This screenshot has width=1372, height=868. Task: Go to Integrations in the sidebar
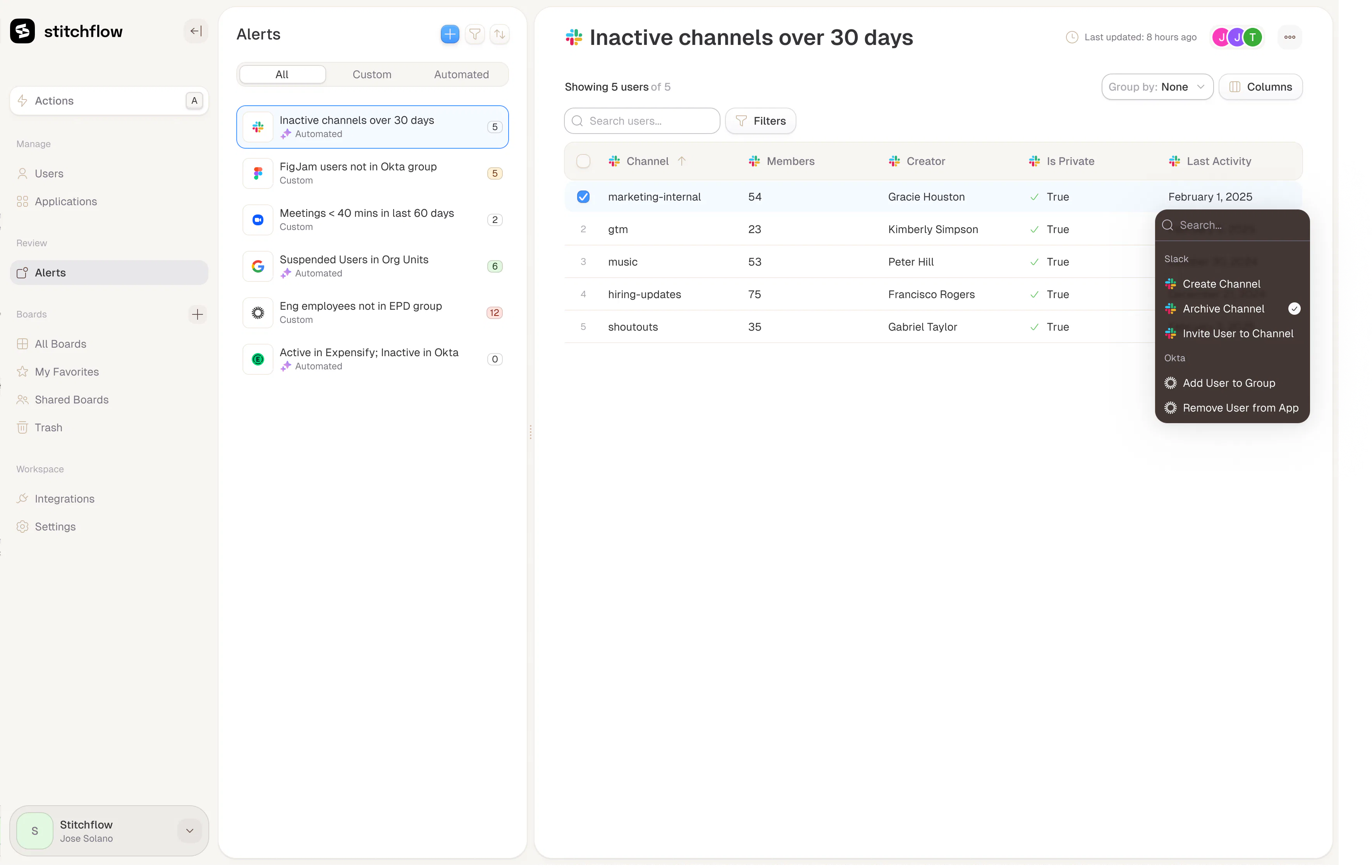tap(109, 499)
